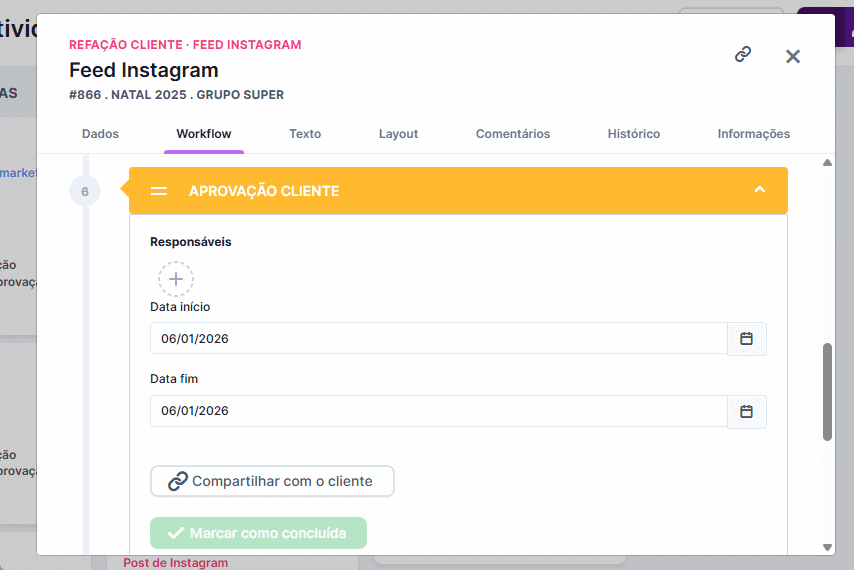This screenshot has height=570, width=854.
Task: Click the step 6 workflow circle marker
Action: click(x=85, y=191)
